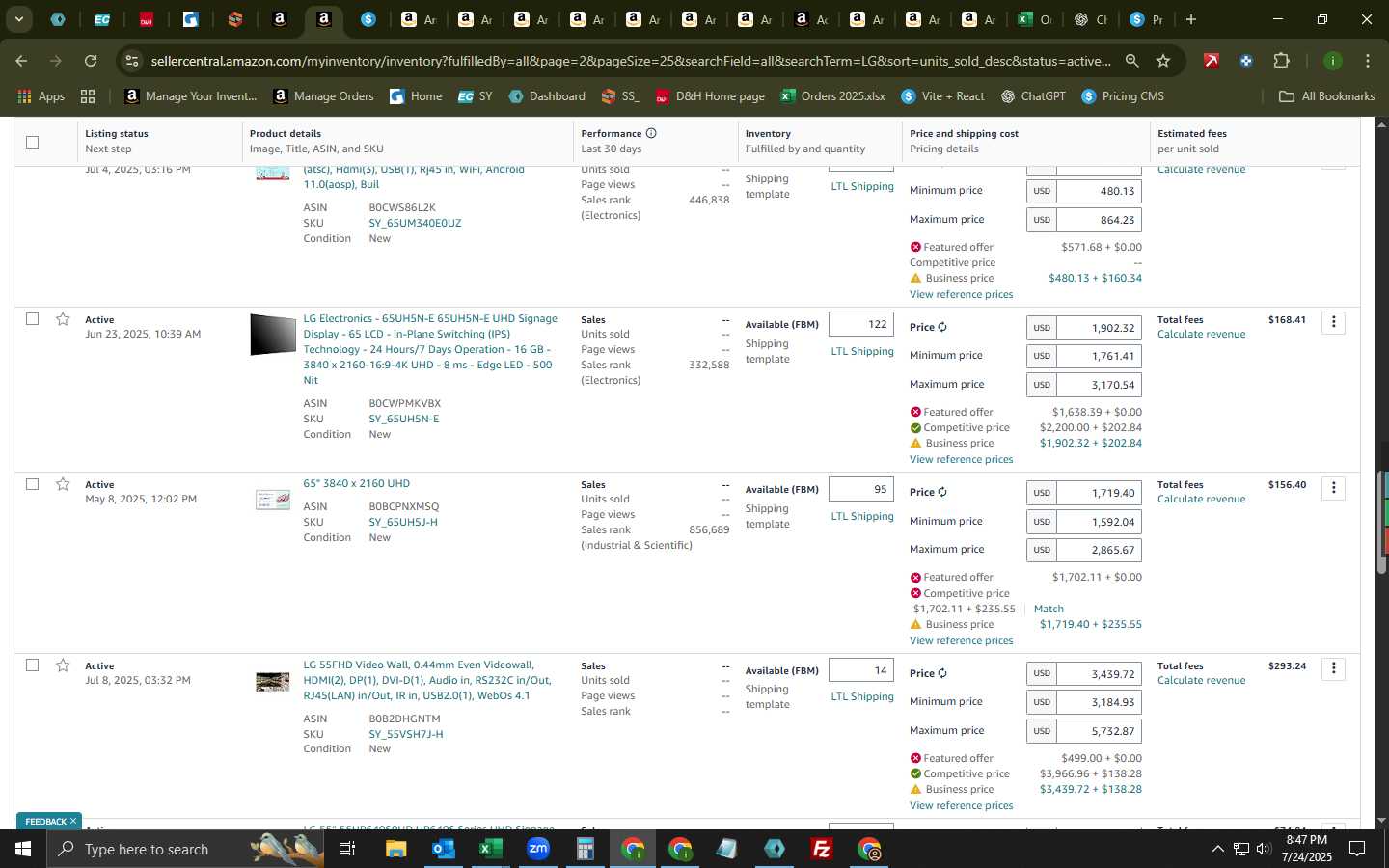This screenshot has width=1389, height=868.
Task: Open the Pricing CMS bookmark
Action: (1123, 96)
